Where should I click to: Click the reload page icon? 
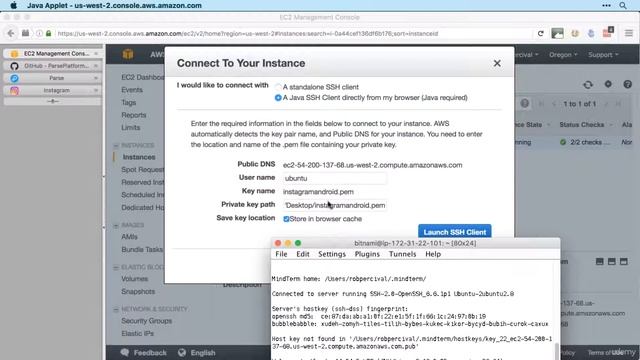pos(540,33)
